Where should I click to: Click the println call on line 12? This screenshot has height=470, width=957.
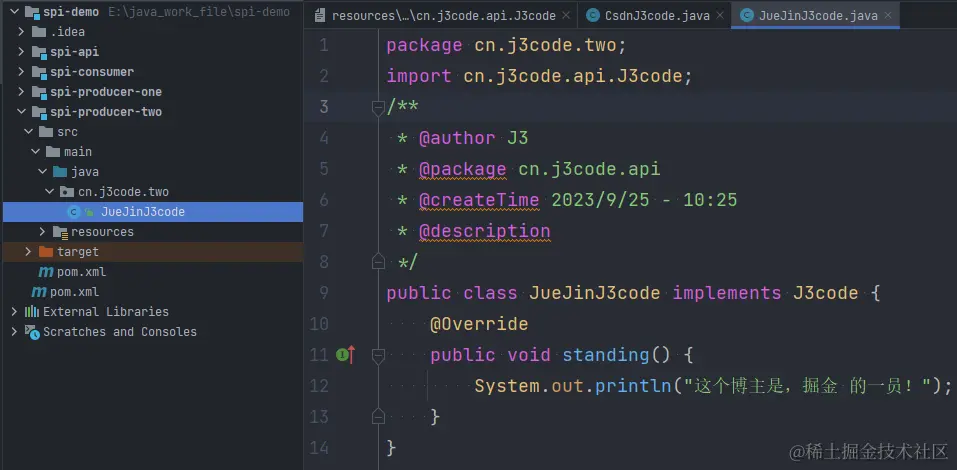pos(633,386)
